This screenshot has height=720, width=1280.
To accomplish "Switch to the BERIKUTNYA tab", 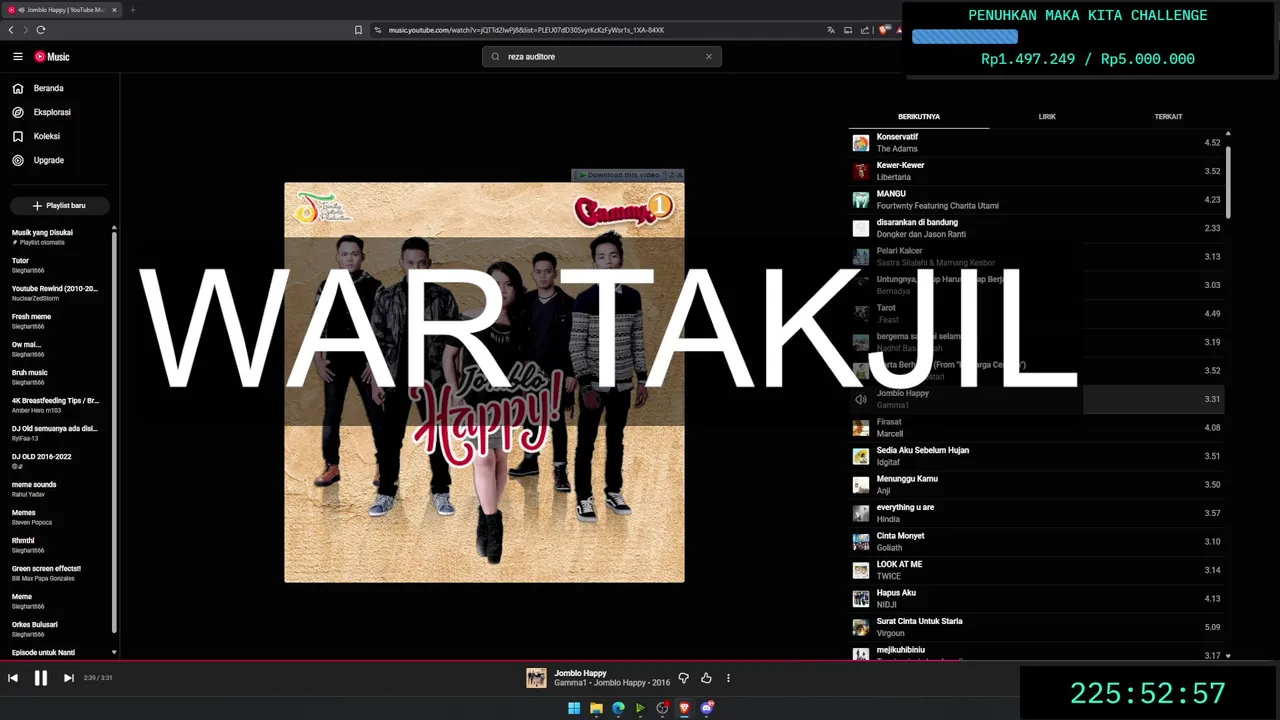I will (x=919, y=116).
